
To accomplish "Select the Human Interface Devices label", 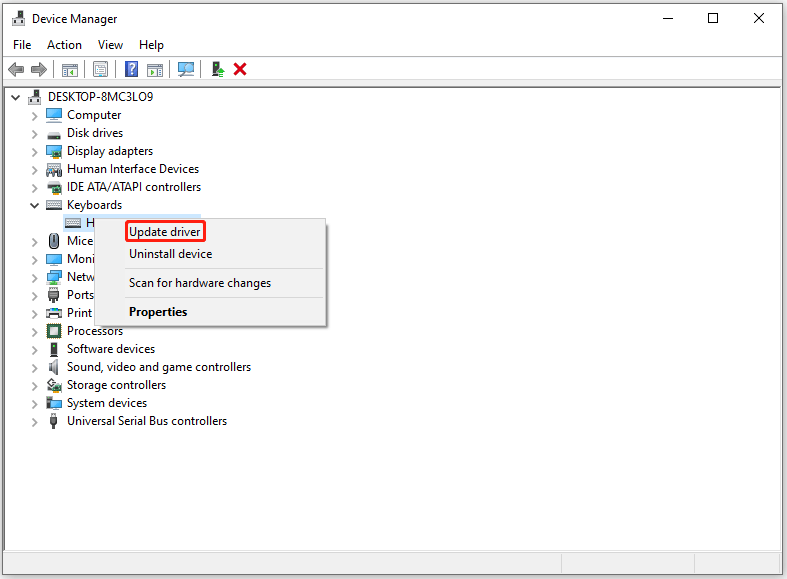I will (133, 169).
